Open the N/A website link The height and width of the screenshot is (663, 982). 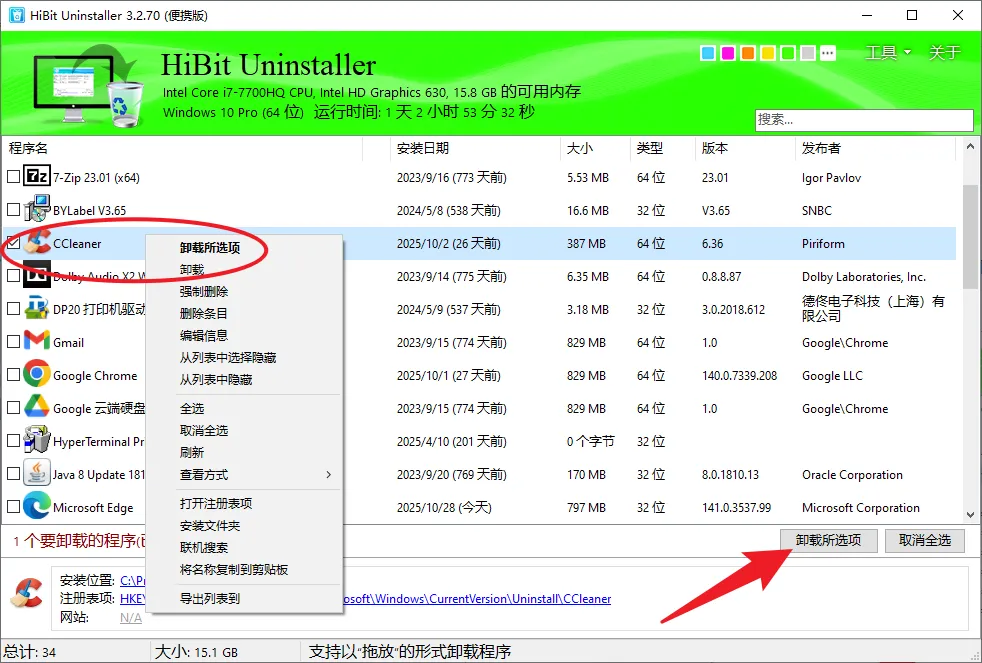coord(130,618)
